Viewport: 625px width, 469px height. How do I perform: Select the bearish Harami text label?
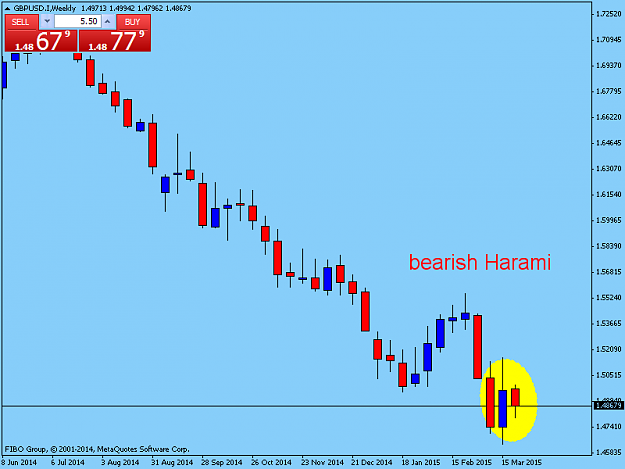coord(480,262)
